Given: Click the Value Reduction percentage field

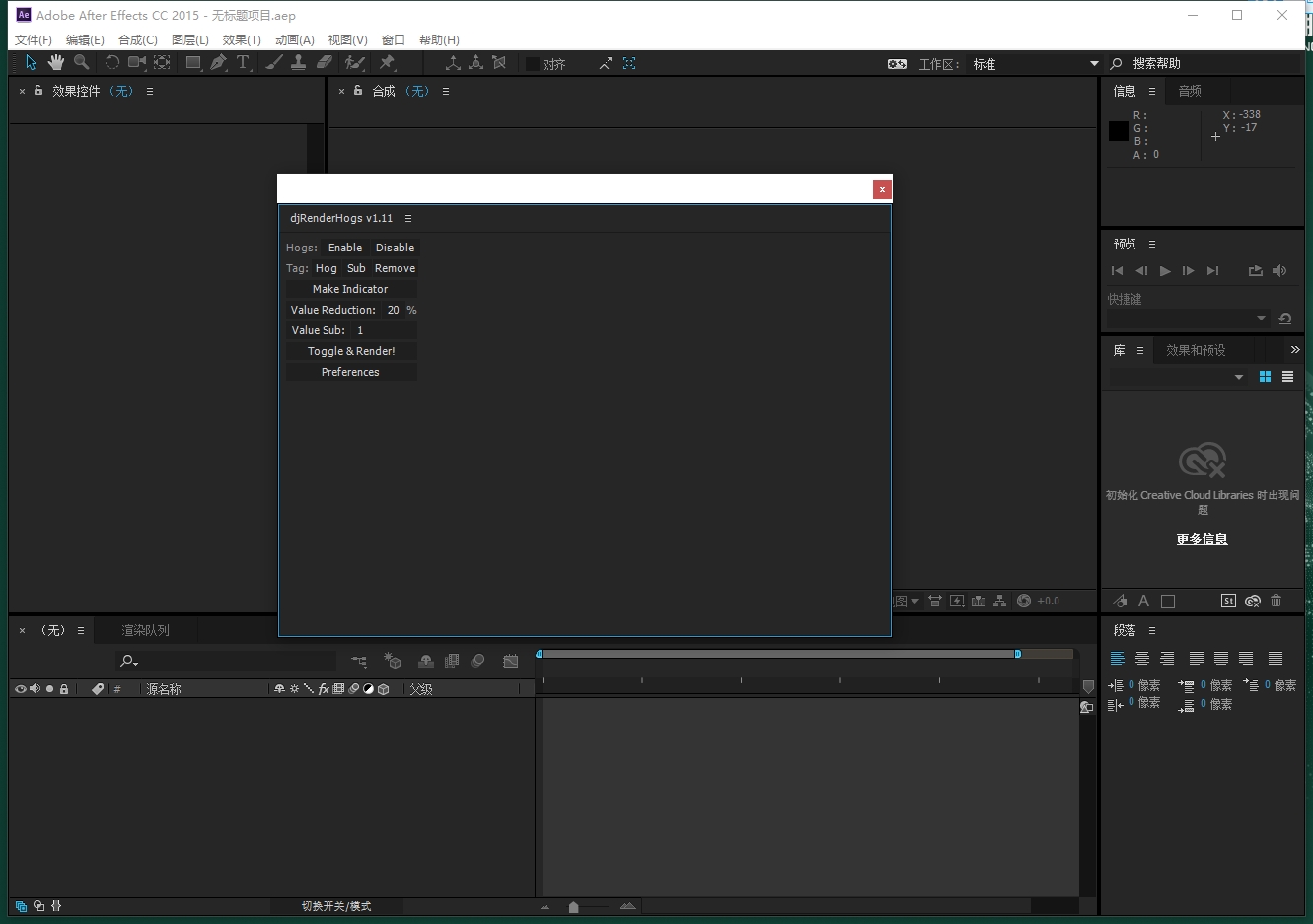Looking at the screenshot, I should click(x=394, y=310).
